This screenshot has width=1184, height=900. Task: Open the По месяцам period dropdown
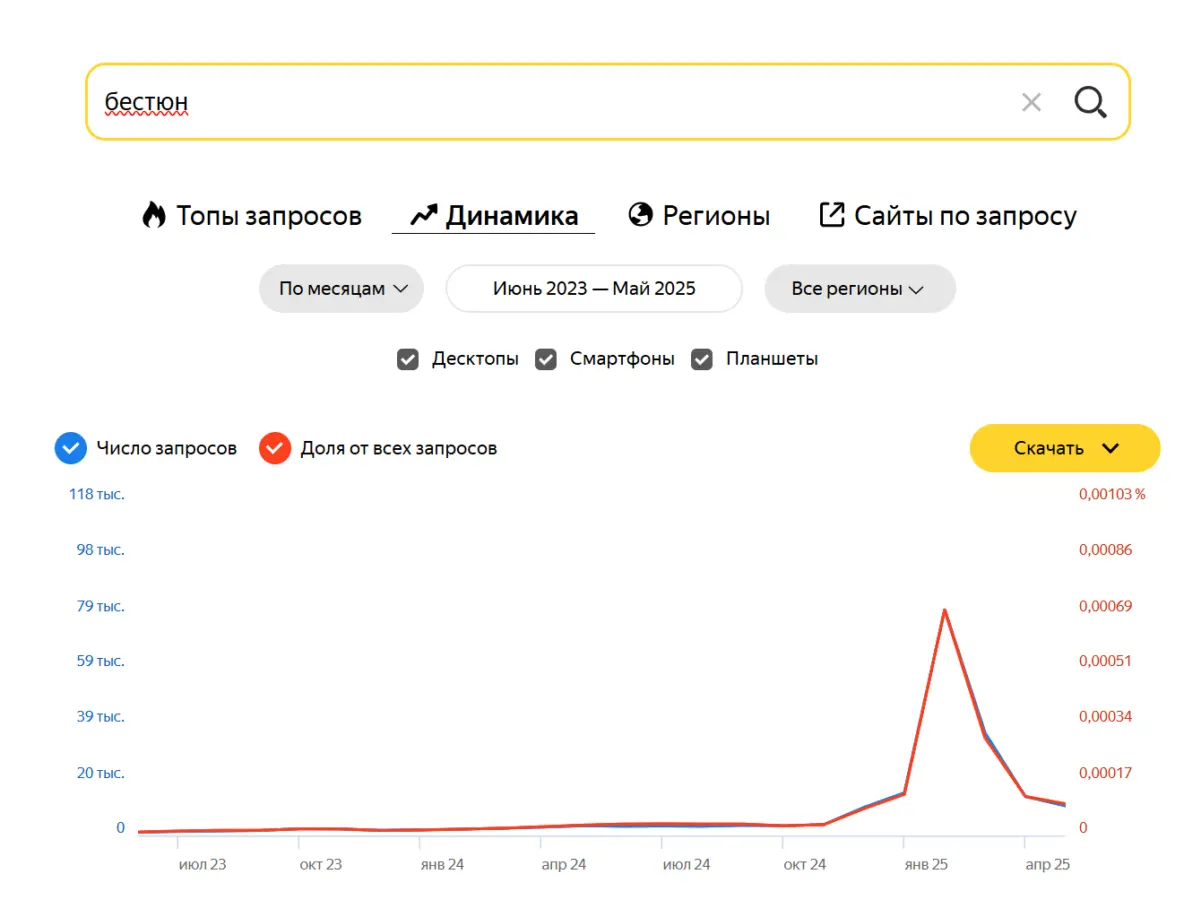point(341,289)
